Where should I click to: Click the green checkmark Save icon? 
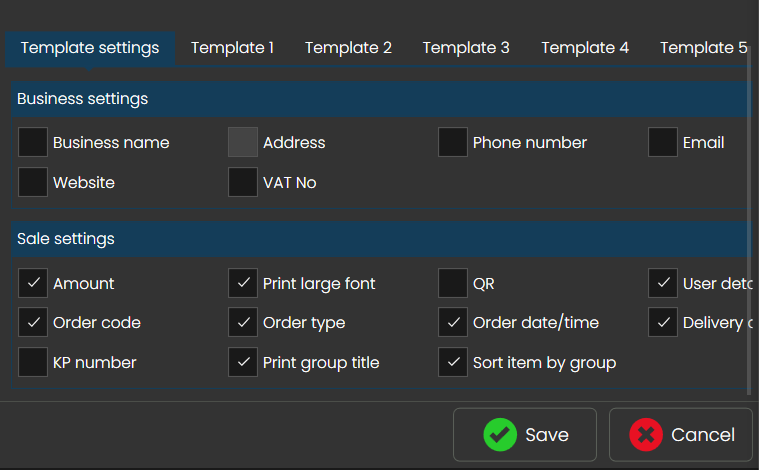click(x=499, y=435)
